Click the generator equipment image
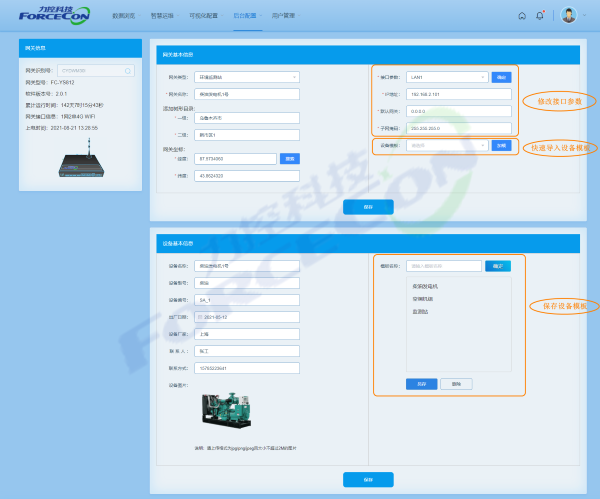 coord(227,410)
